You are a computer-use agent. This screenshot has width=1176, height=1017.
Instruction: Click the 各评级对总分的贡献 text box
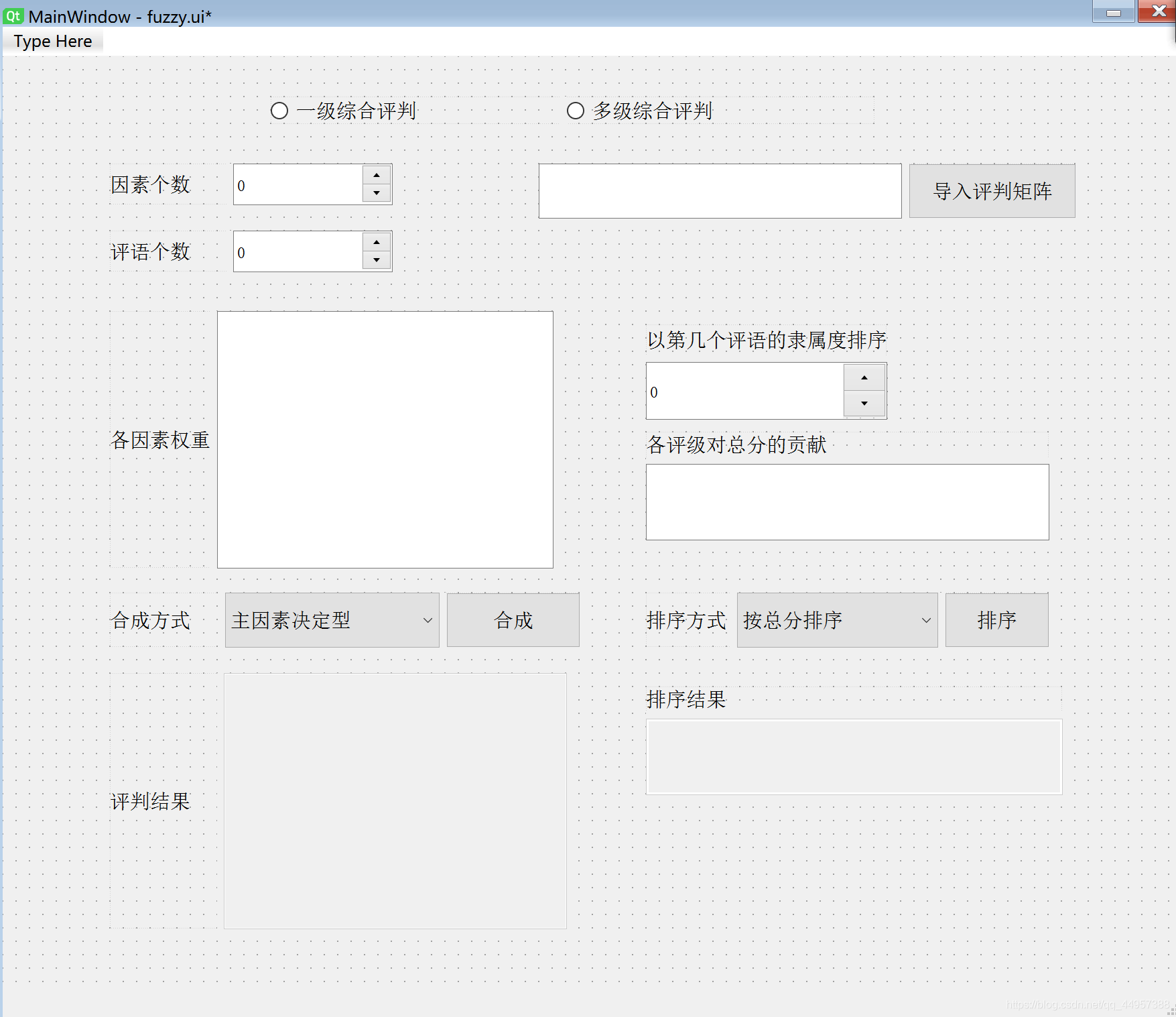[846, 501]
